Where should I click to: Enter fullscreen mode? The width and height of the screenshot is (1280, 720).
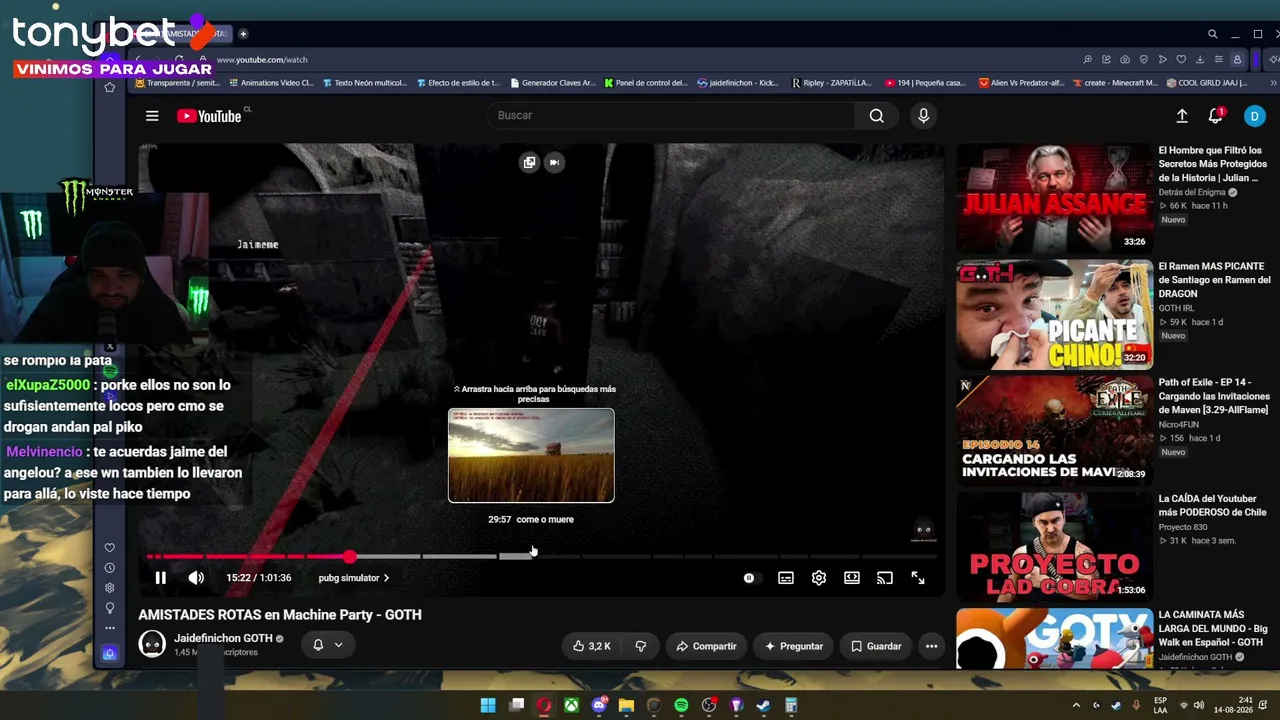pos(918,578)
